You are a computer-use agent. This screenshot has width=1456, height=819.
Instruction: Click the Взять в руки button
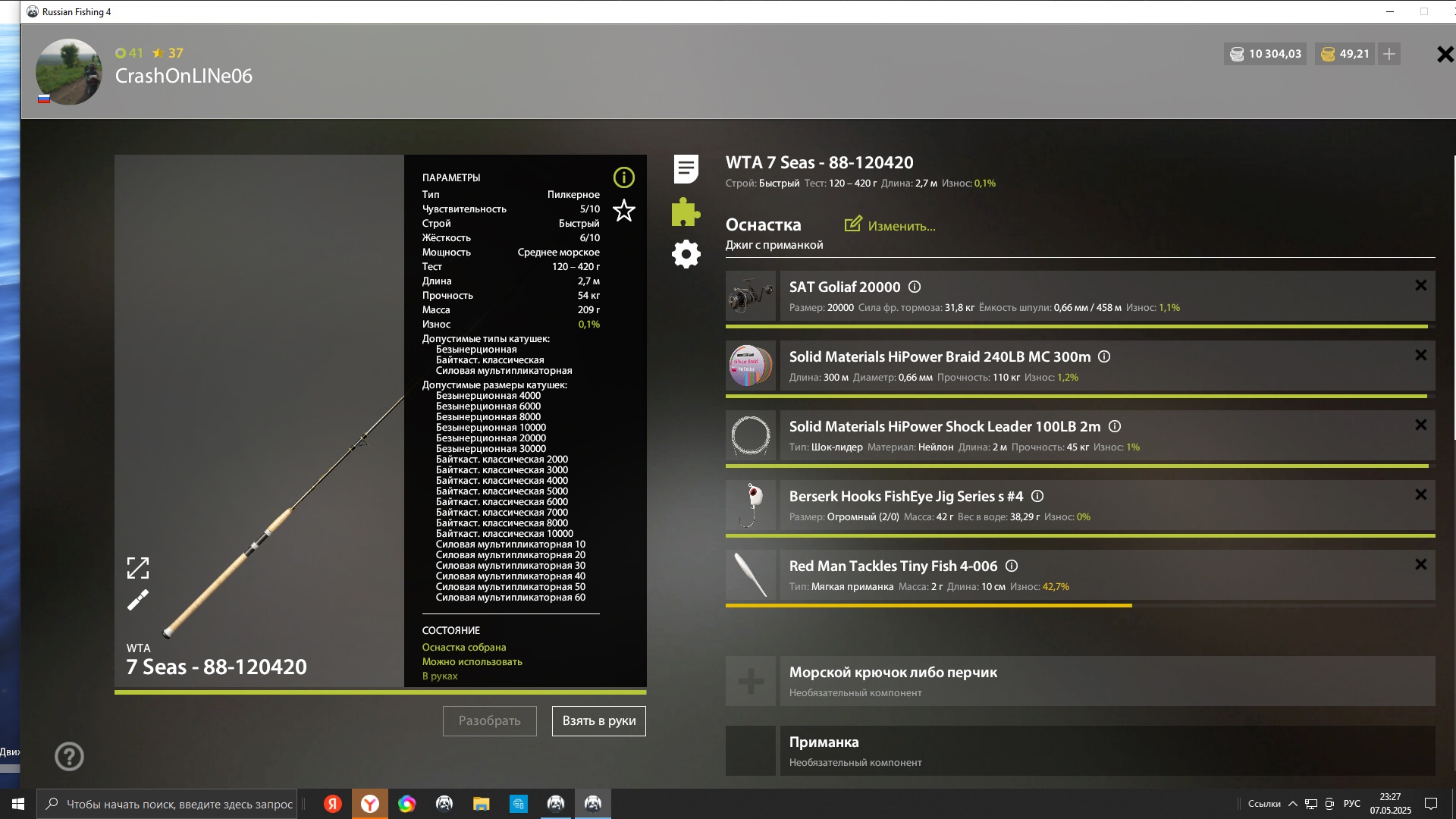pos(599,721)
